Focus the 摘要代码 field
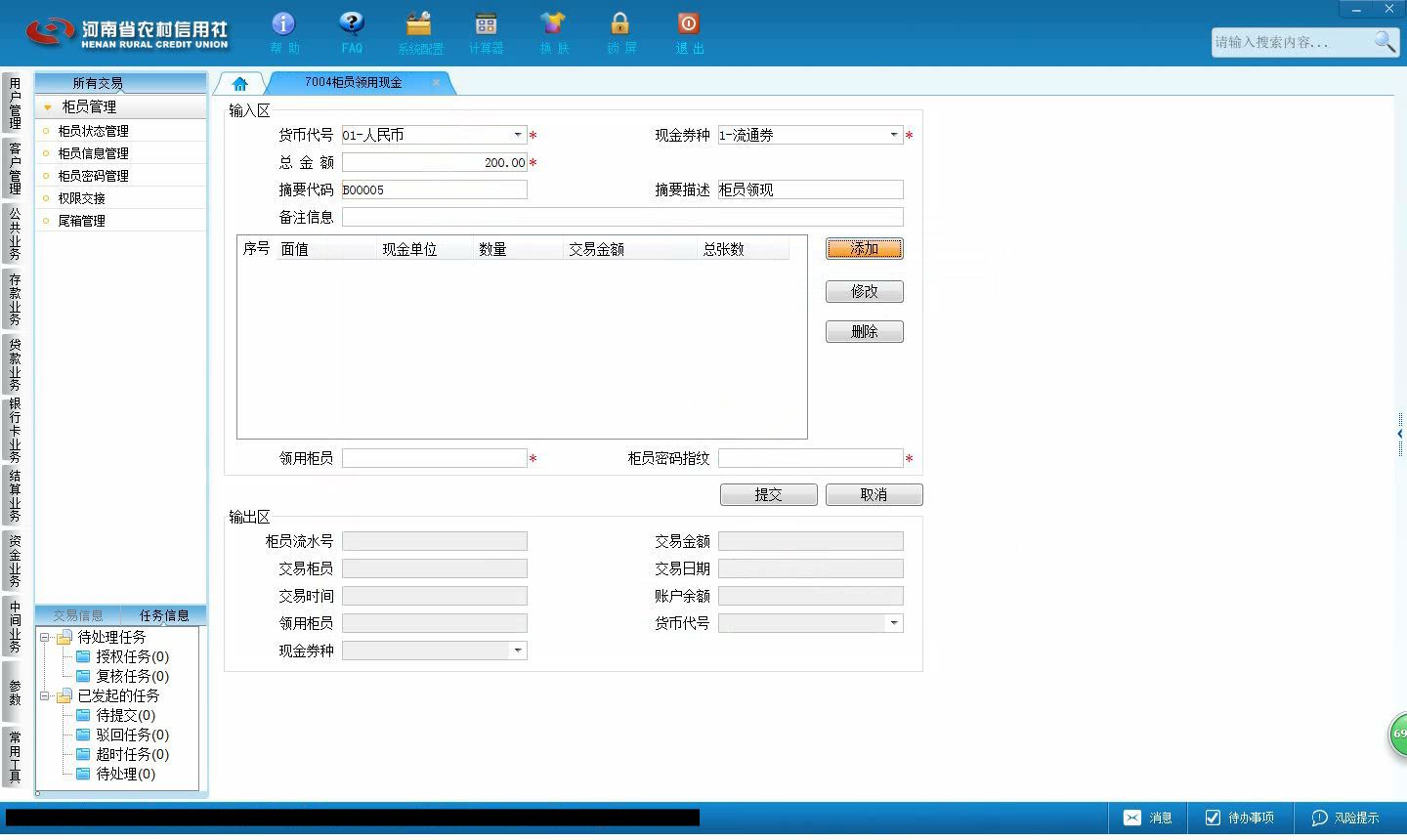This screenshot has height=840, width=1407. coord(435,189)
